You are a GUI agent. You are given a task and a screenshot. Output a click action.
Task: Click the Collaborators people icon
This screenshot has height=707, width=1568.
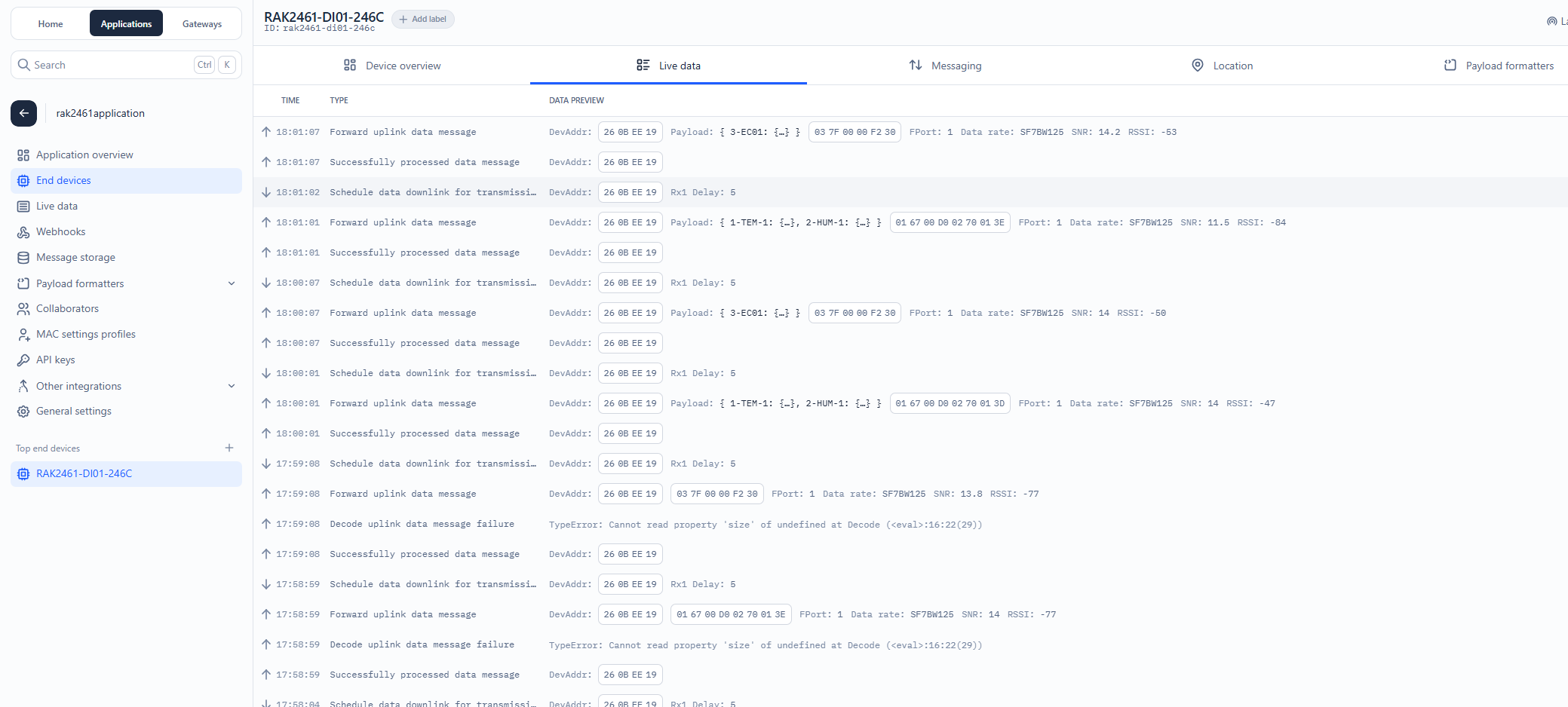pos(23,309)
